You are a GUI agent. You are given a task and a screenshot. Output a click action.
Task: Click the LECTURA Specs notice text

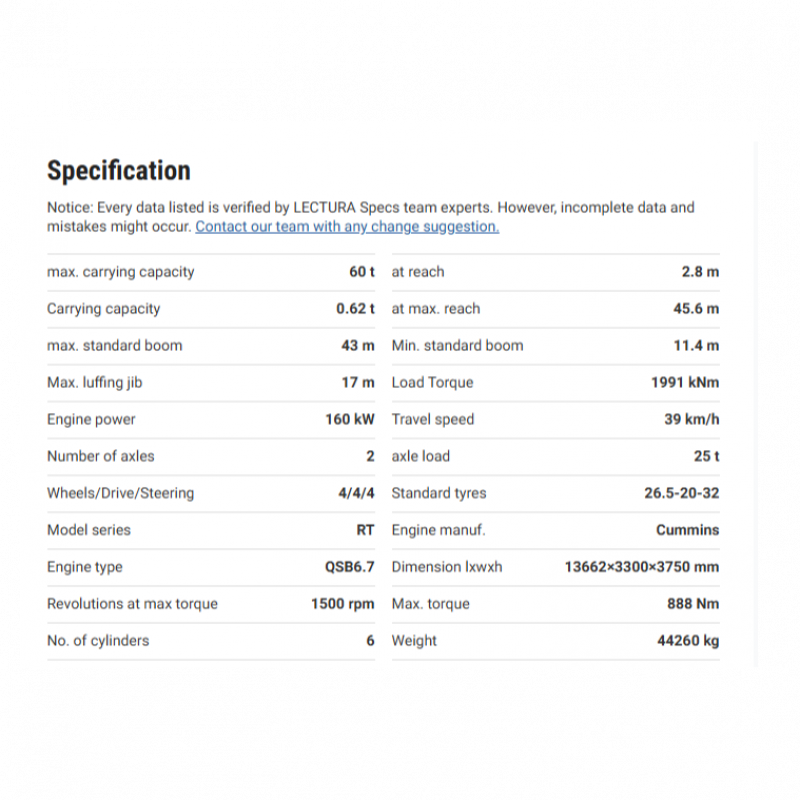(370, 208)
